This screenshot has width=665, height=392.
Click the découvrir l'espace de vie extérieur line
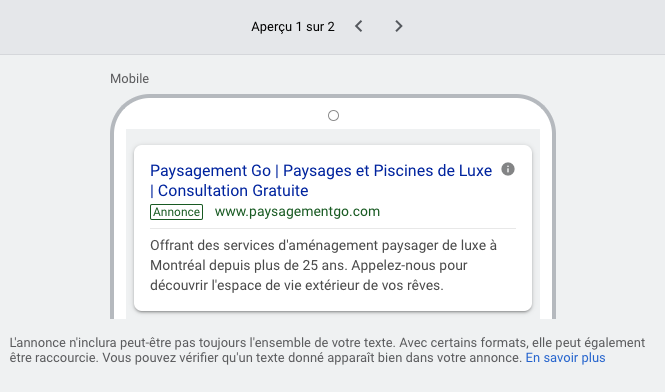click(x=296, y=285)
